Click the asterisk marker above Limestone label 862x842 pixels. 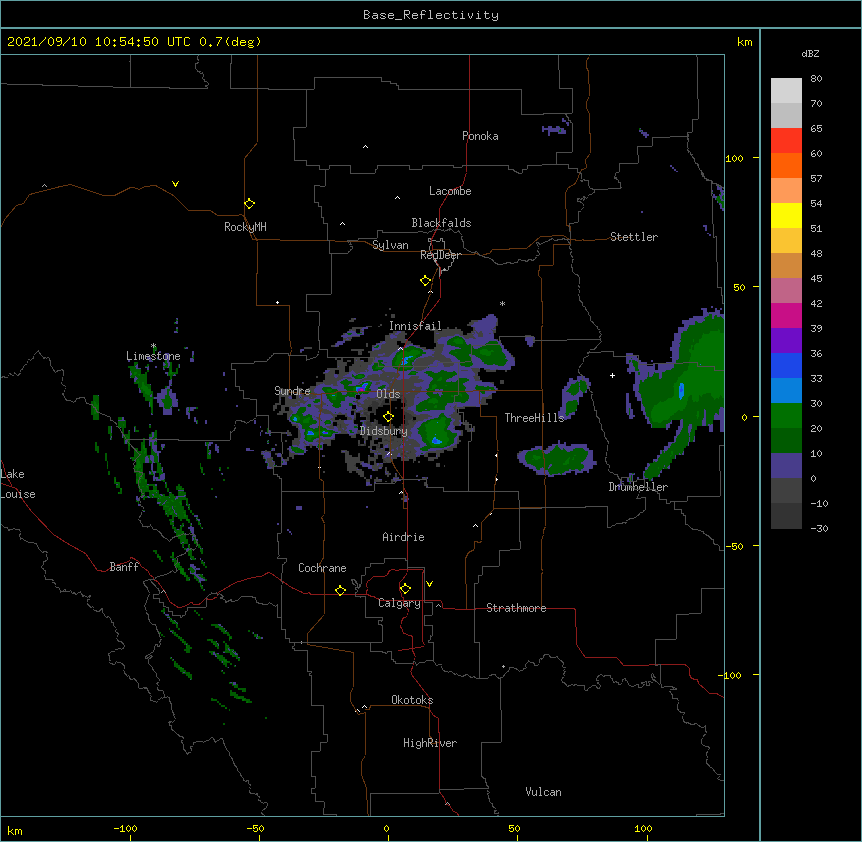tap(153, 346)
